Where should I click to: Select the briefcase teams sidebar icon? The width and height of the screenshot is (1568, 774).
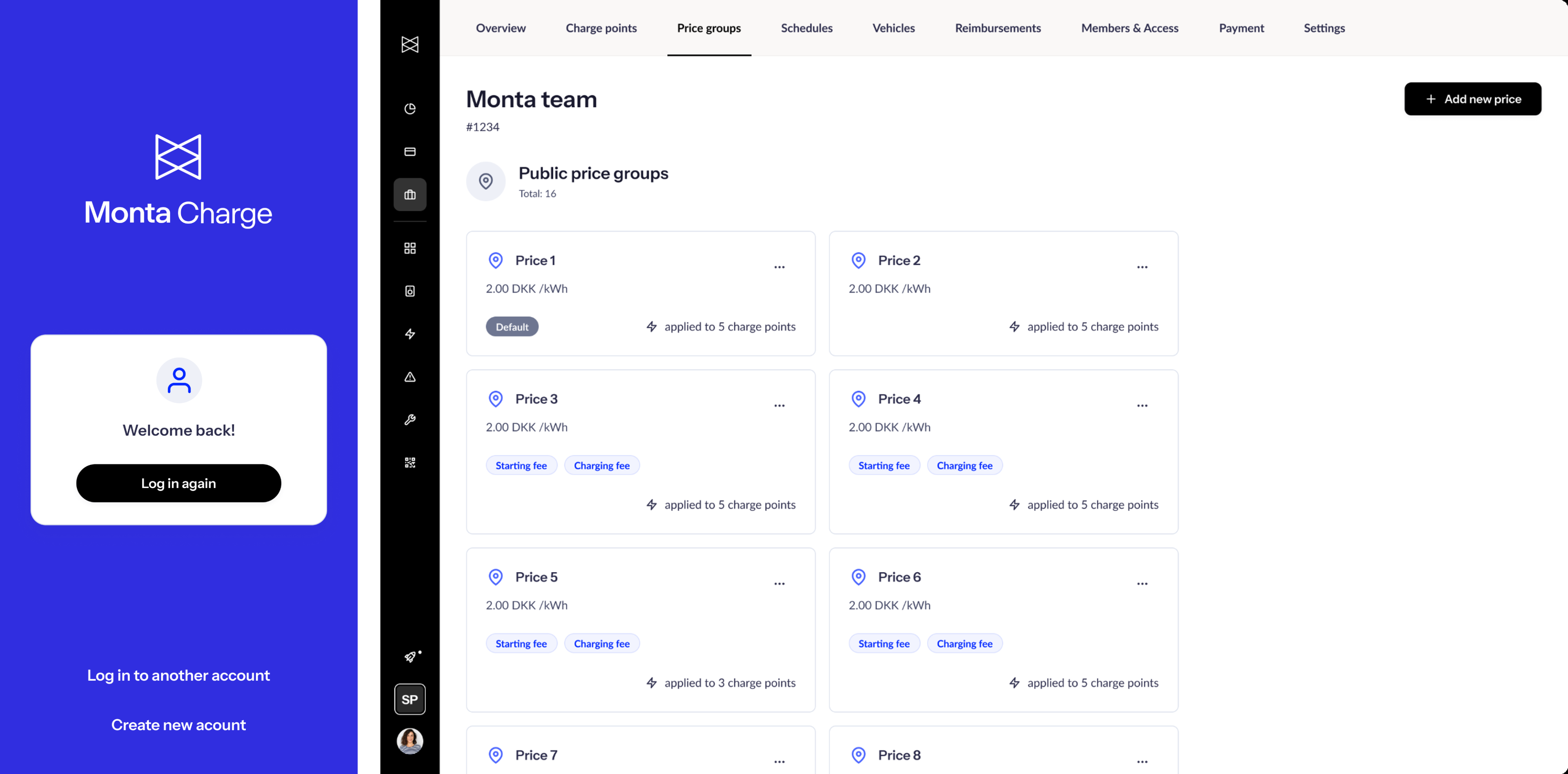(410, 195)
